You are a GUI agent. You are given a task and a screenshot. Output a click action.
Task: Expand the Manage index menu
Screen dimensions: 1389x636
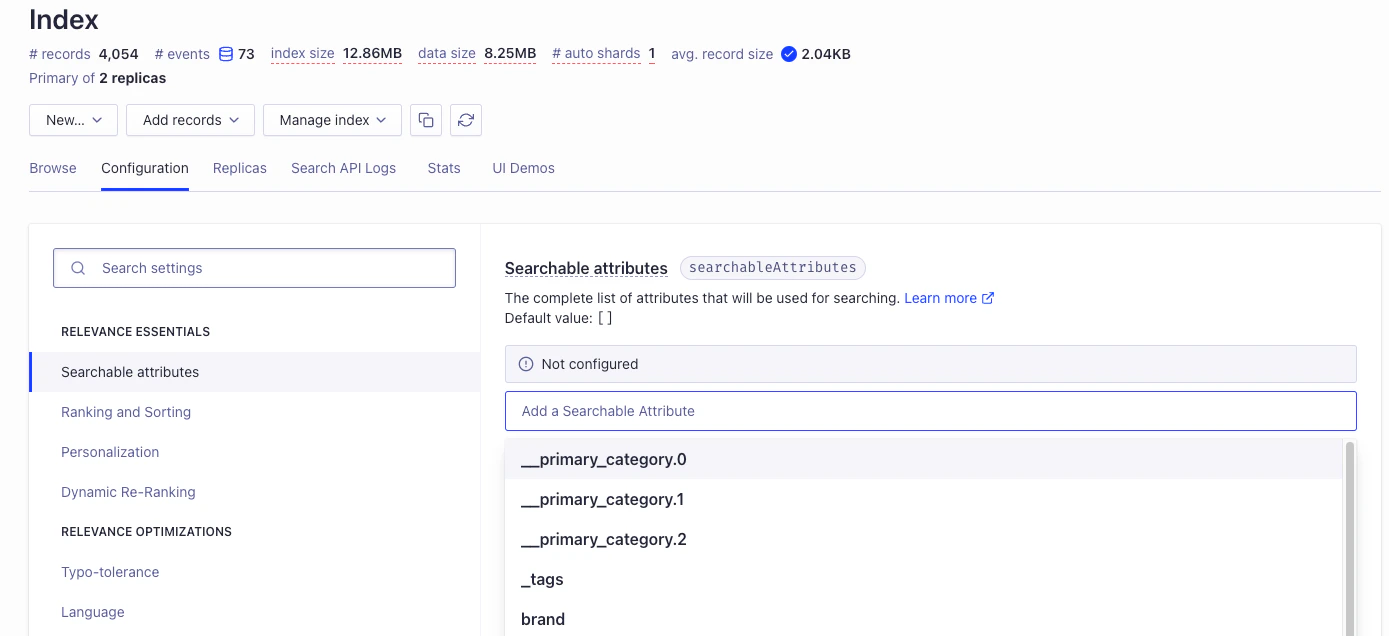point(331,119)
